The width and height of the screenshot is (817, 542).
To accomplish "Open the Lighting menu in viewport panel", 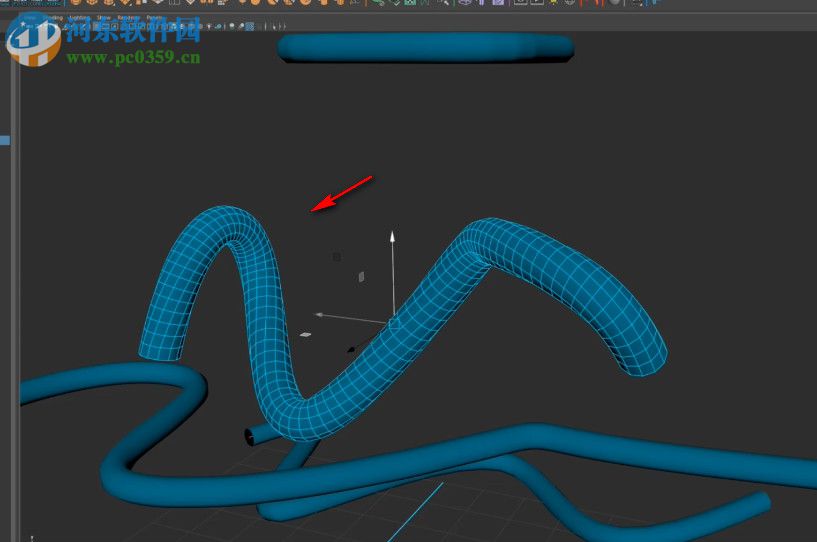I will [79, 18].
